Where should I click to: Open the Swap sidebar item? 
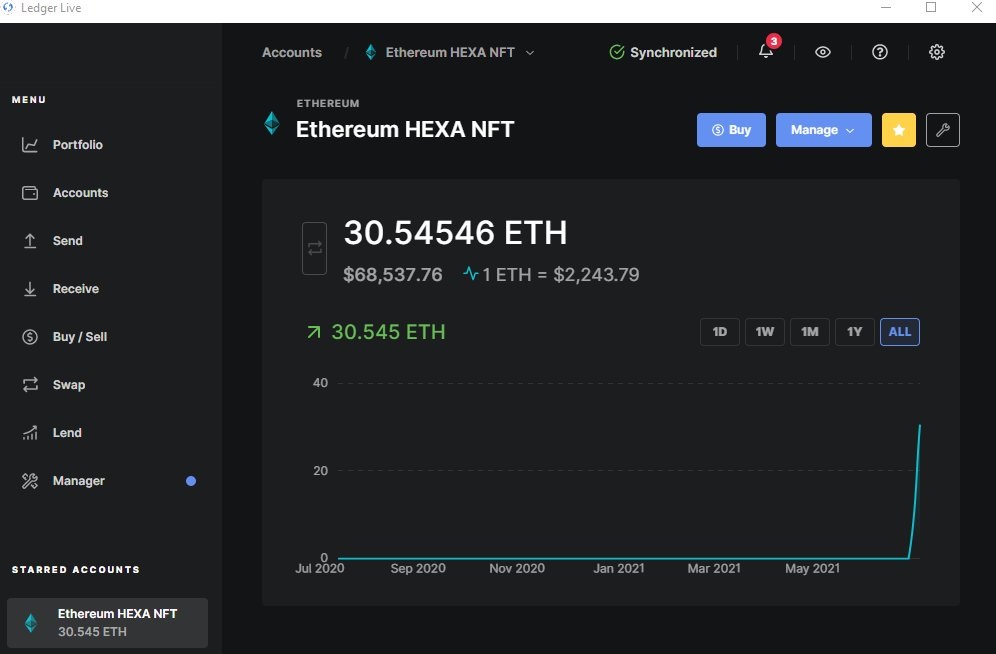tap(69, 385)
